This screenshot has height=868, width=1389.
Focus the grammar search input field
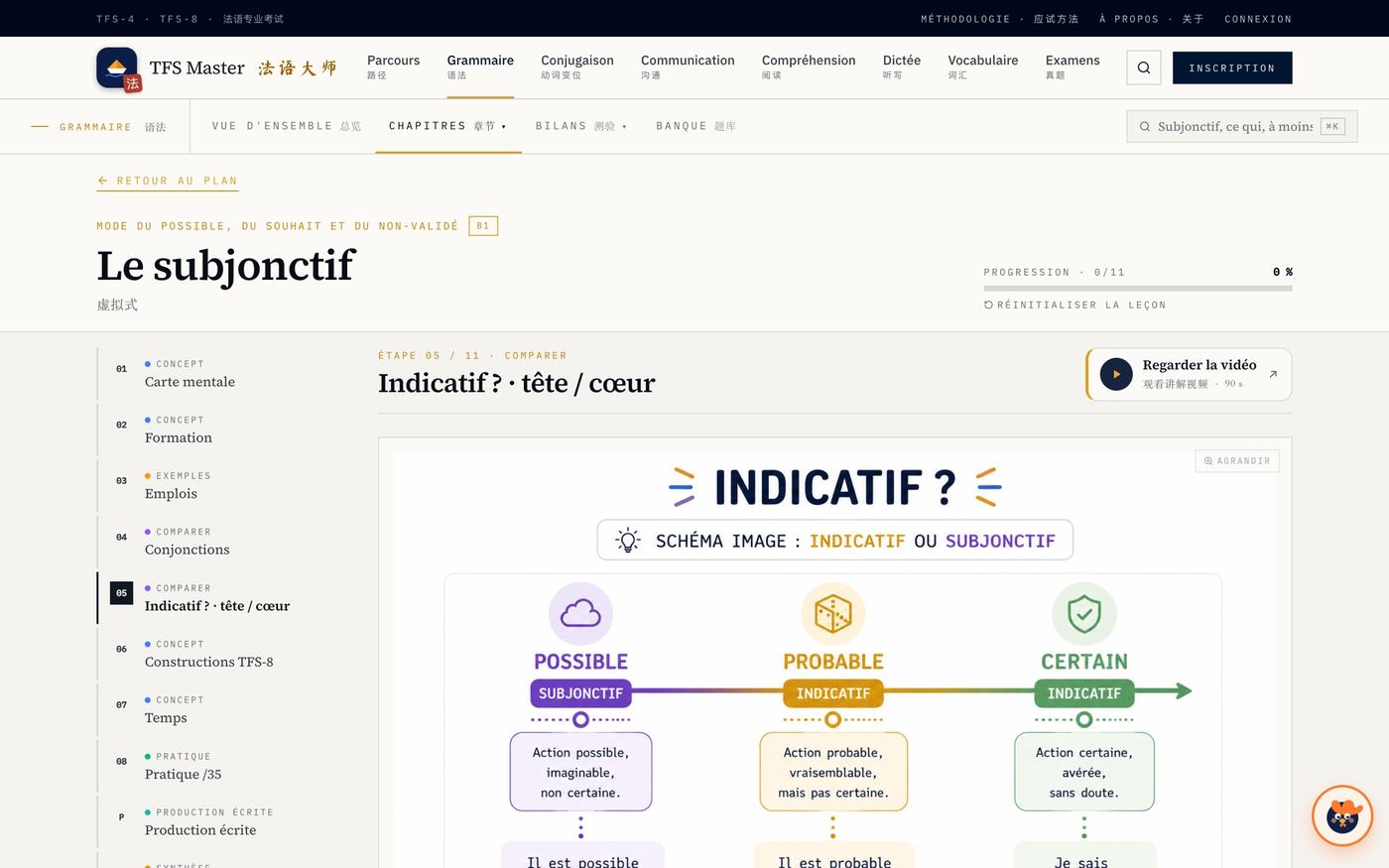[x=1242, y=126]
